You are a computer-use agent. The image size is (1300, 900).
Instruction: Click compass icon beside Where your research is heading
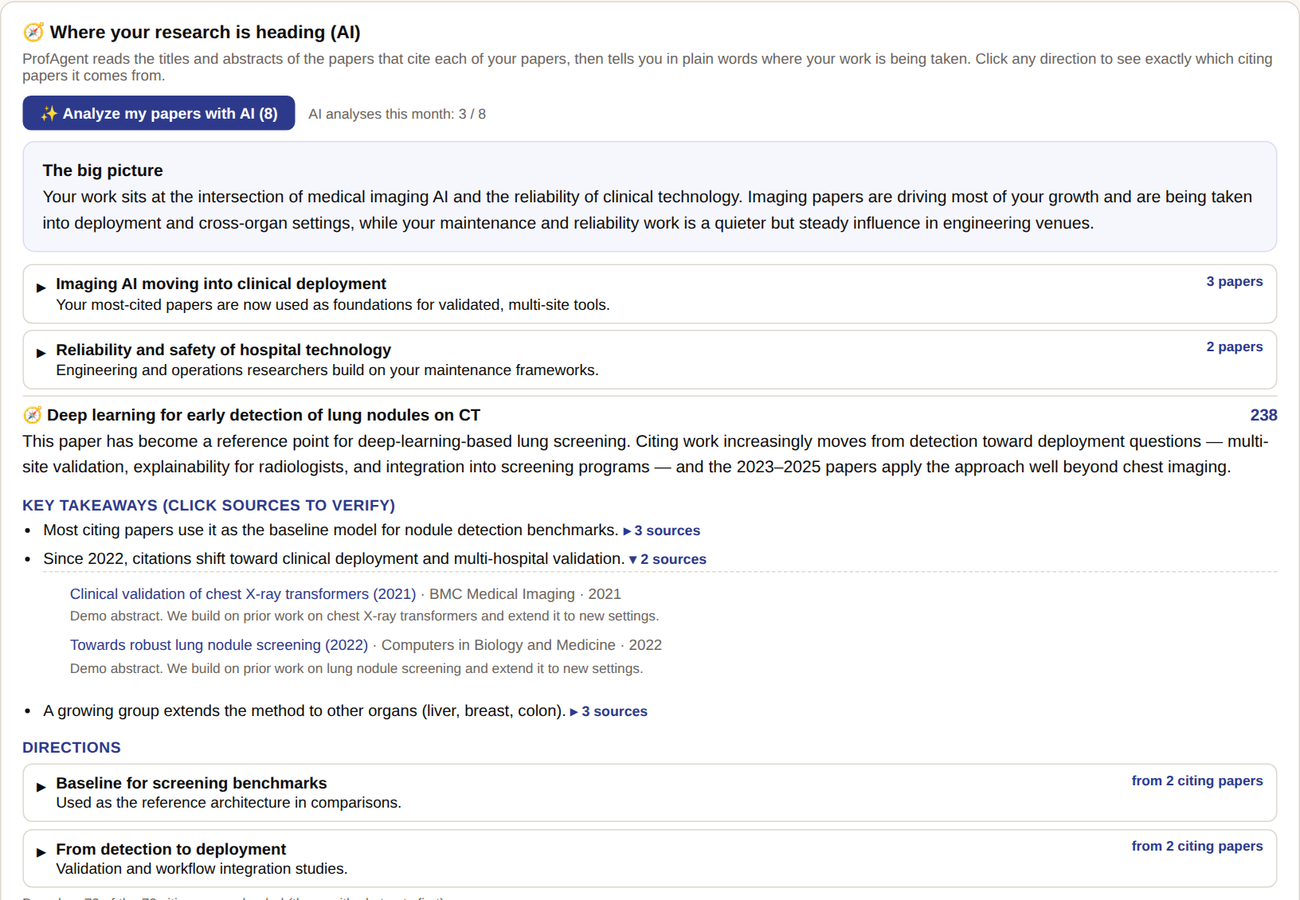(x=33, y=32)
